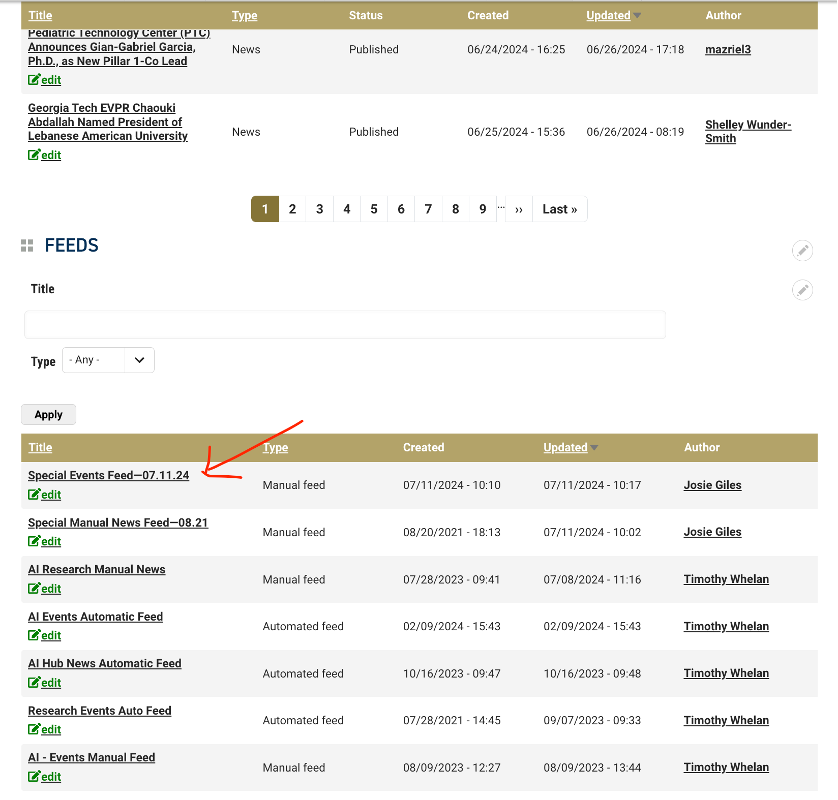This screenshot has height=800, width=838.
Task: Select created date 02/09/2024 - 15:43
Action: click(x=452, y=626)
